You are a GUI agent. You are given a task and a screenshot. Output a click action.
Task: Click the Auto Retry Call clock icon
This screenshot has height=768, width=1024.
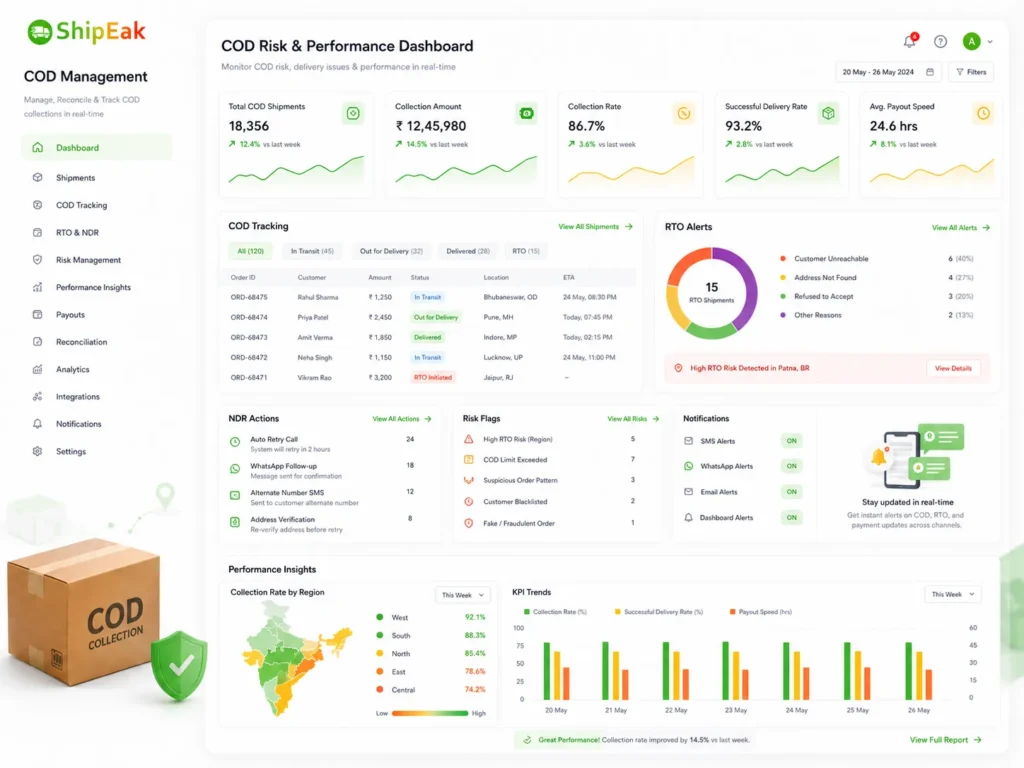click(x=235, y=442)
